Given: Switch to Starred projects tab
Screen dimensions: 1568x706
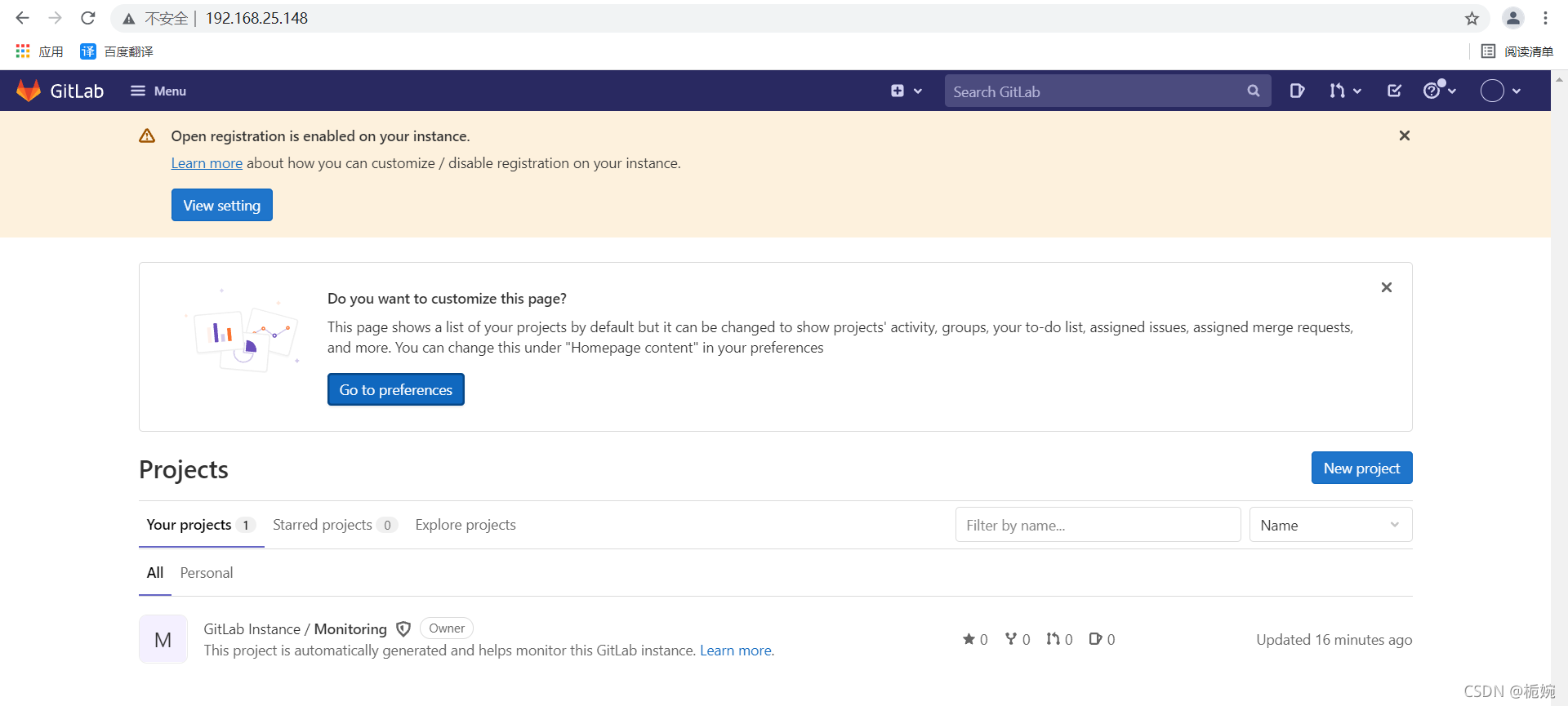Looking at the screenshot, I should (x=335, y=525).
